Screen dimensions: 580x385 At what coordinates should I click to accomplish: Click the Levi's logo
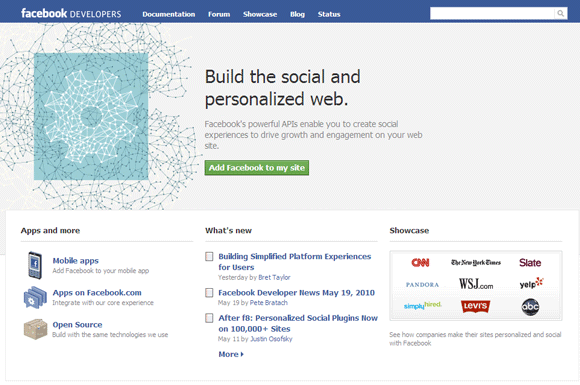(x=475, y=306)
